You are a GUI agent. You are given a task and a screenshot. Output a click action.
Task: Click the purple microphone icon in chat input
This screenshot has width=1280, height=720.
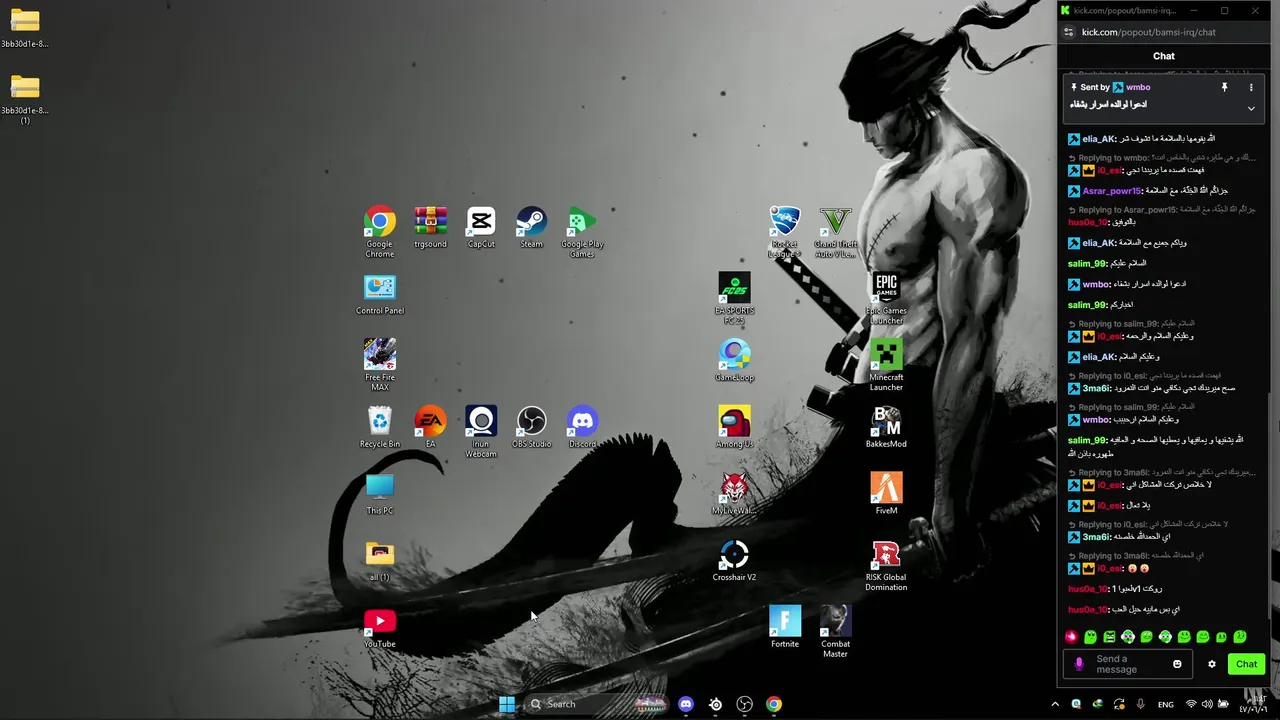pyautogui.click(x=1078, y=664)
